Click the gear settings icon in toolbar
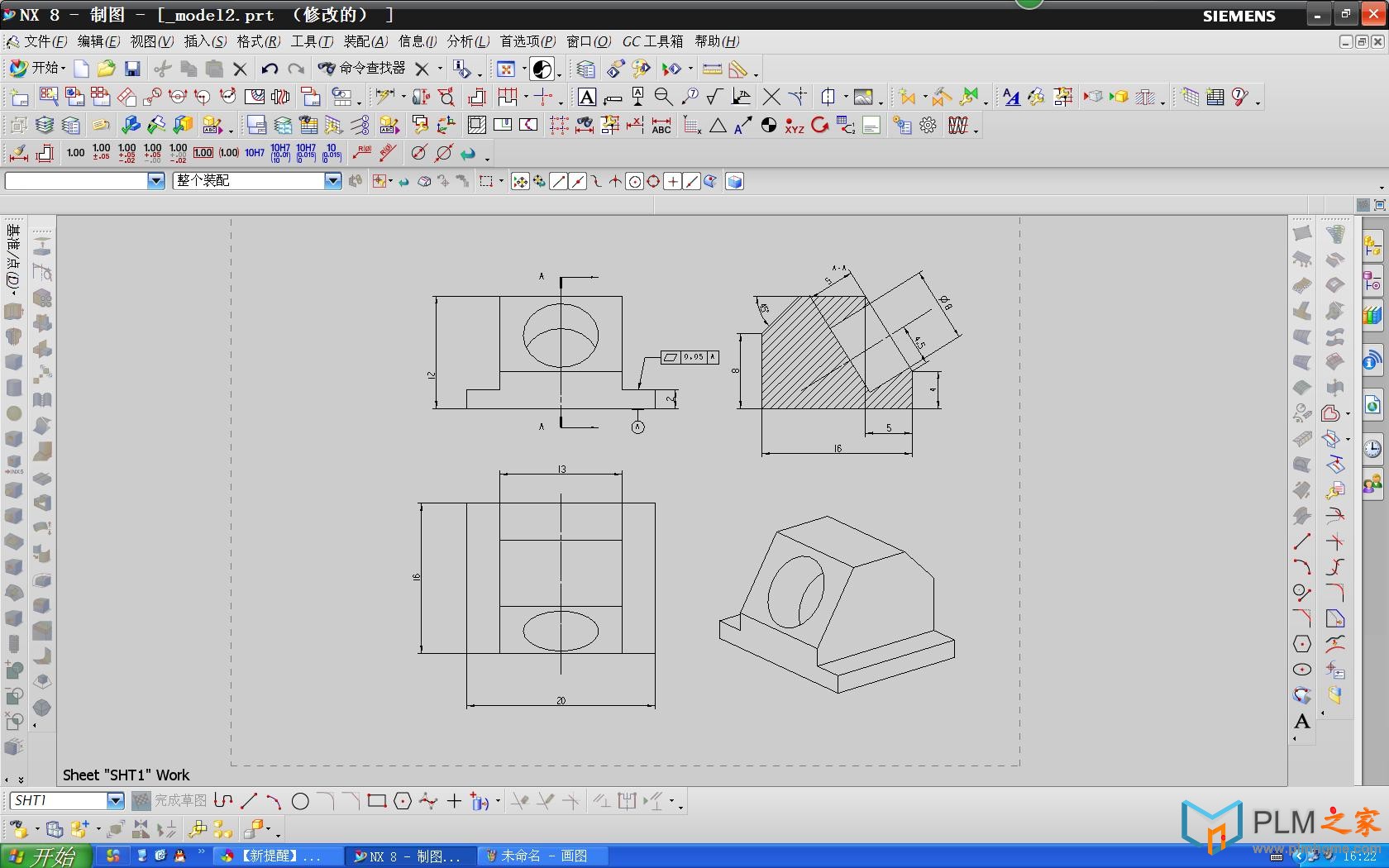Screen dimensions: 1389x868 928,126
